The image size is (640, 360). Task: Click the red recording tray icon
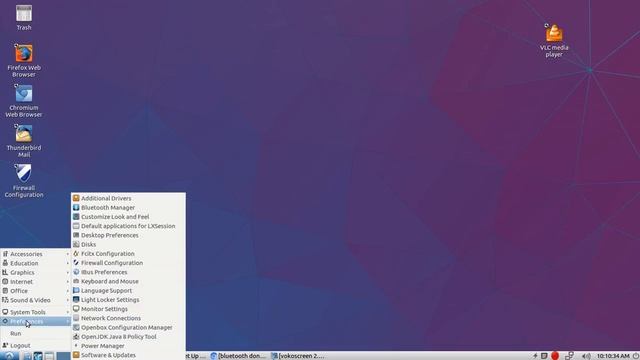(555, 356)
